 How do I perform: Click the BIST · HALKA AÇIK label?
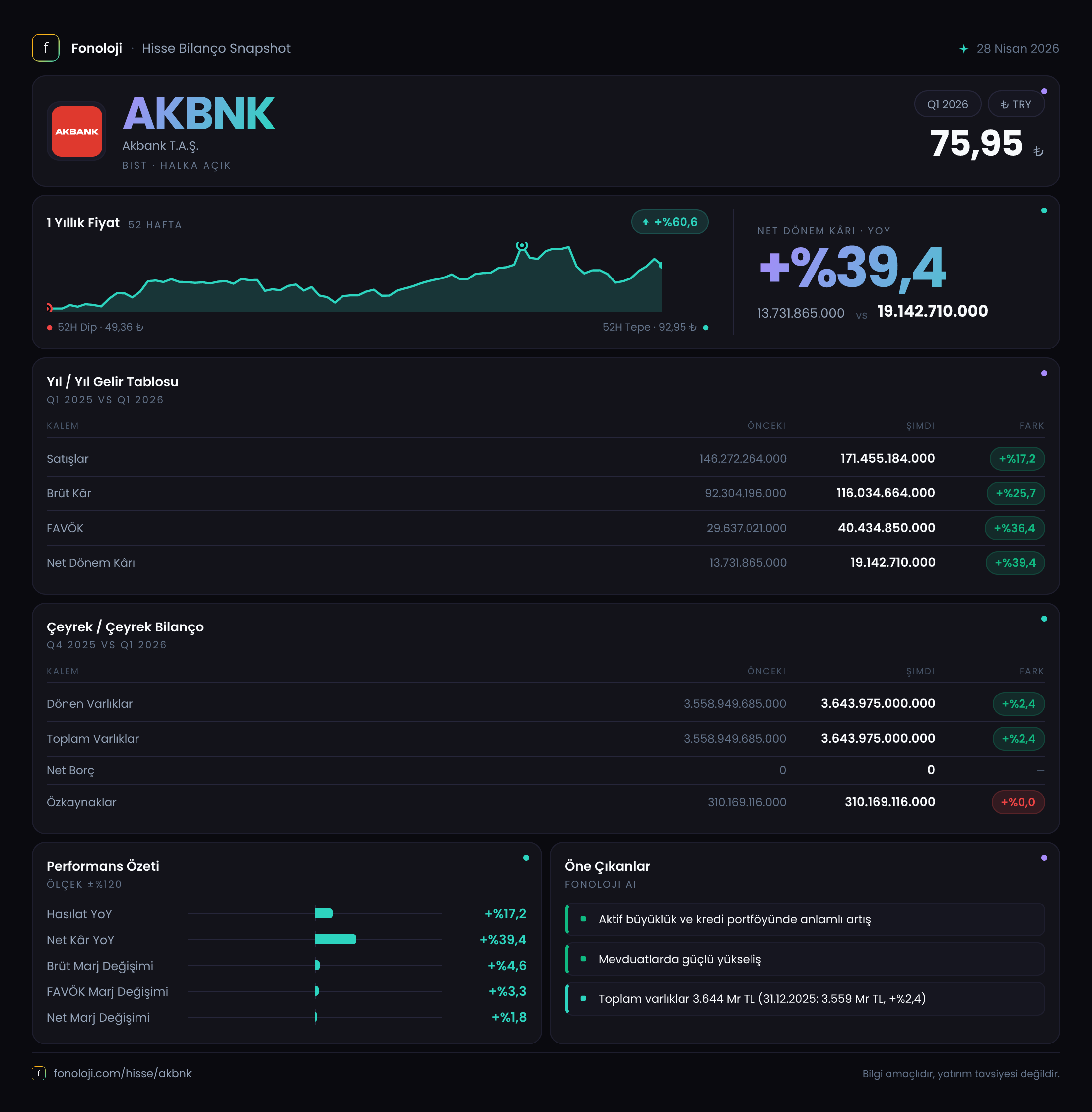click(x=177, y=166)
